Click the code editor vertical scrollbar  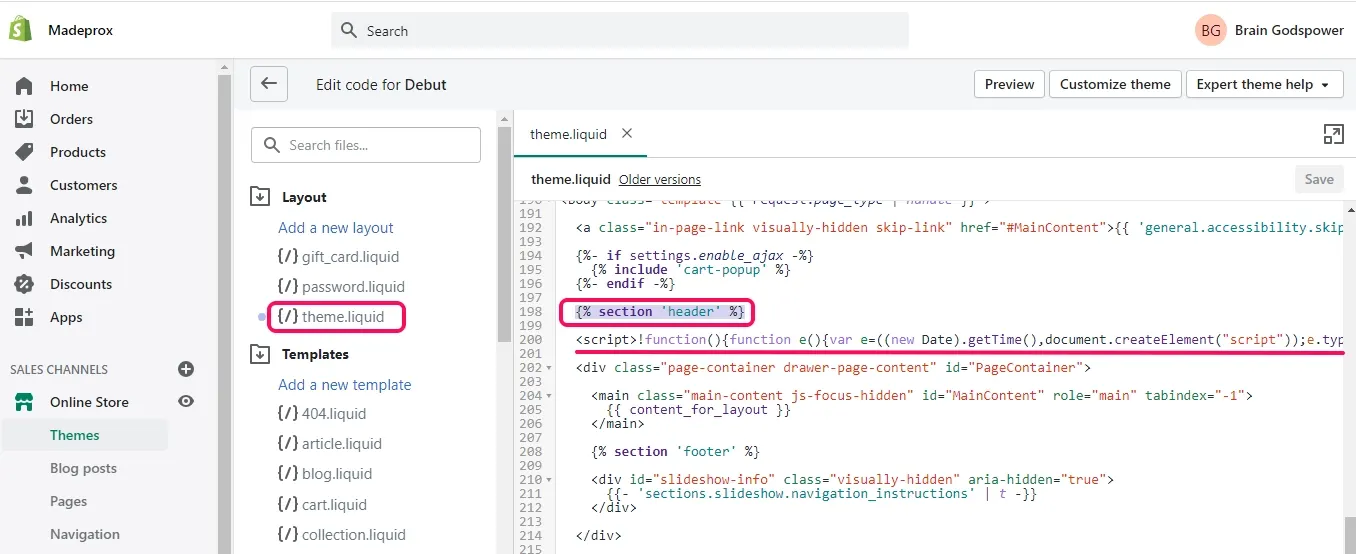pyautogui.click(x=1350, y=535)
